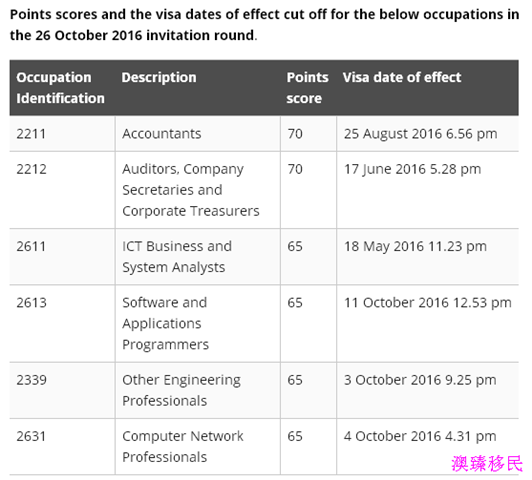Screen dimensions: 532x480
Task: Click ICT Business and System Analysts text
Action: pyautogui.click(x=177, y=257)
